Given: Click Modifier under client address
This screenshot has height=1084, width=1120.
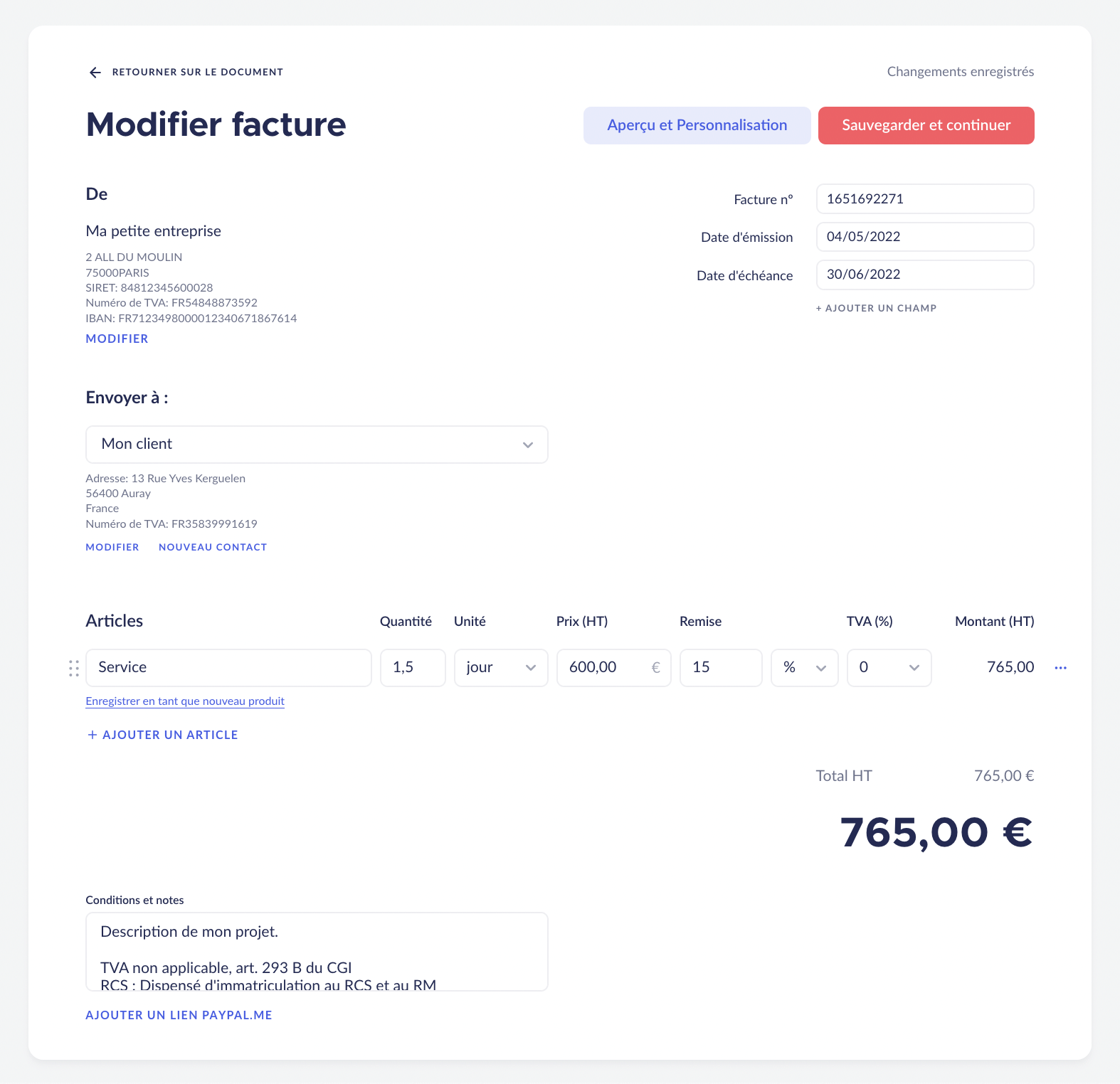Looking at the screenshot, I should [112, 547].
